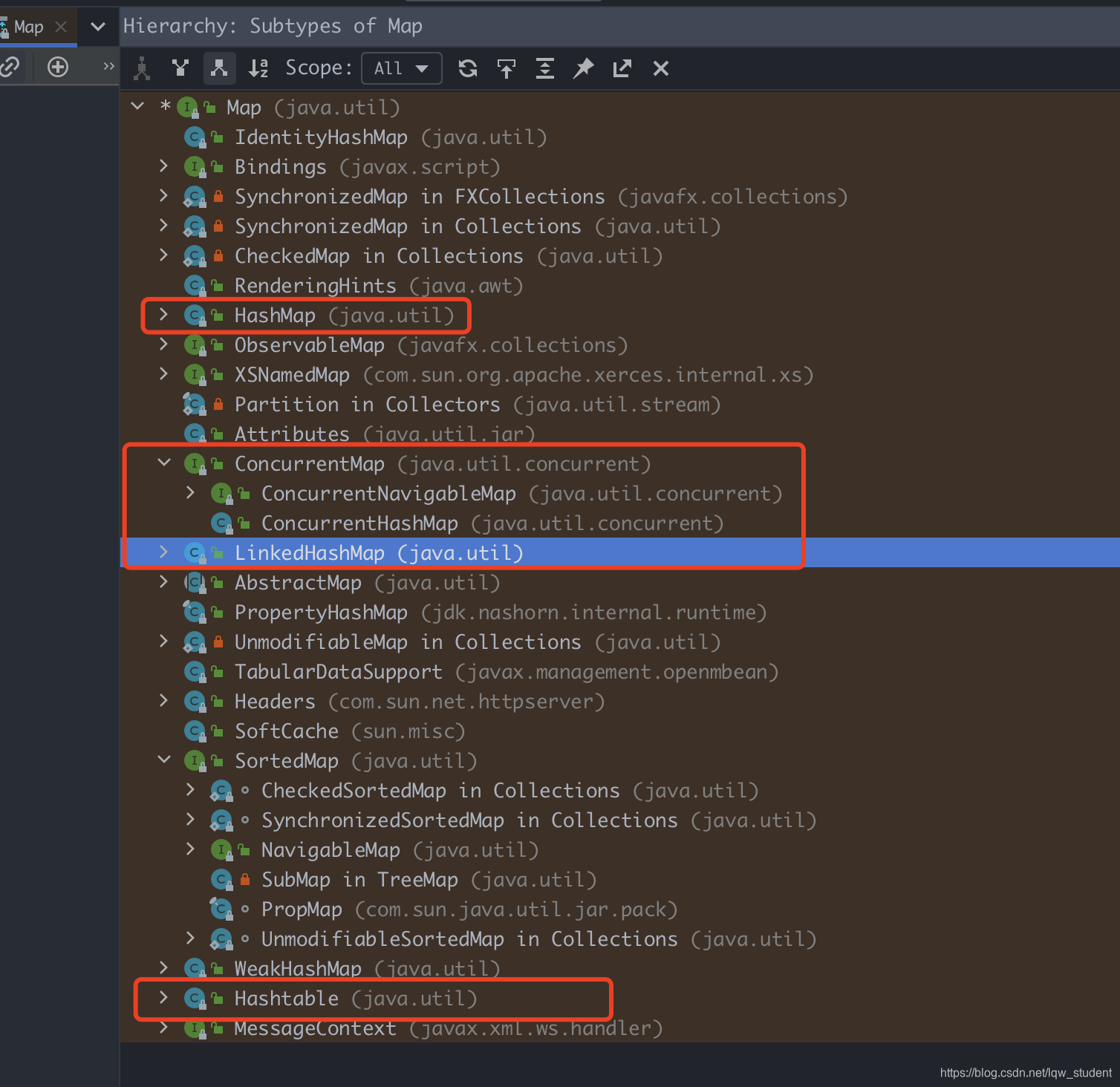
Task: Click the interface icon beside SortedMap
Action: pyautogui.click(x=195, y=761)
